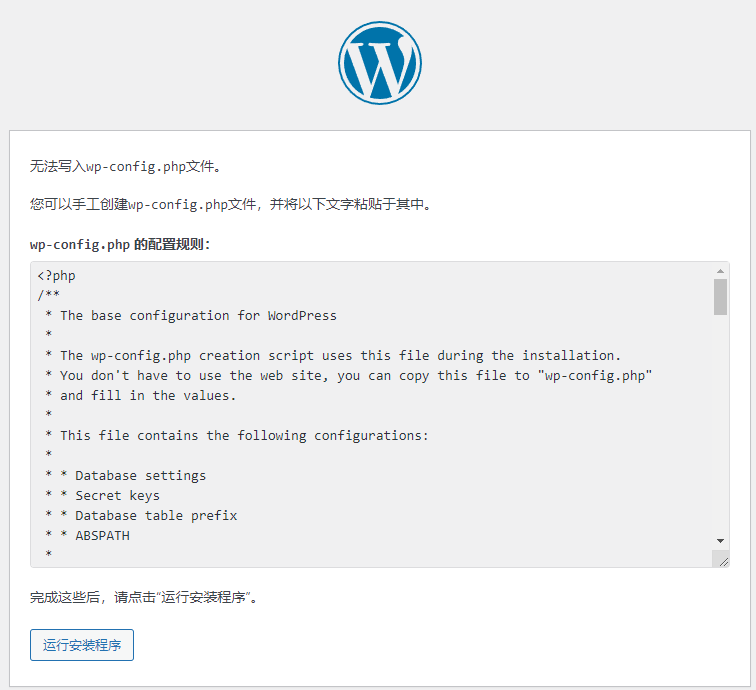Click the config textarea scroll-up arrow
Screen dimensions: 756x690
pyautogui.click(x=720, y=271)
